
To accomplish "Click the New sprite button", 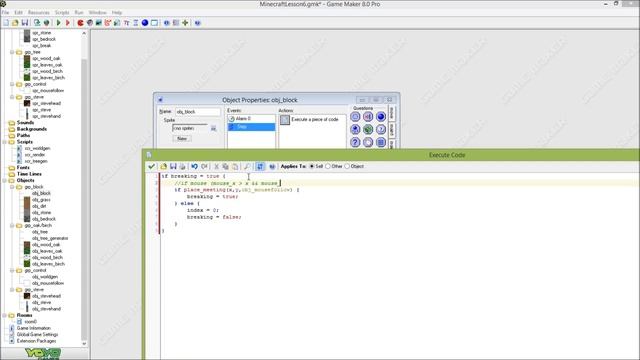I will pyautogui.click(x=182, y=139).
